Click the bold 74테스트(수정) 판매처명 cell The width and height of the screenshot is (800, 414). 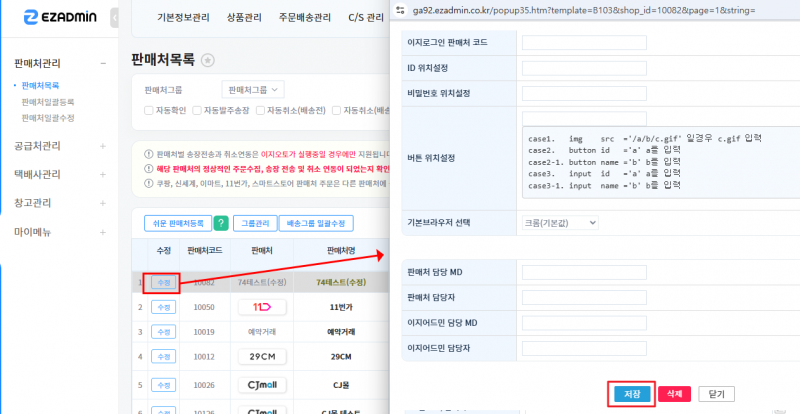[x=341, y=282]
